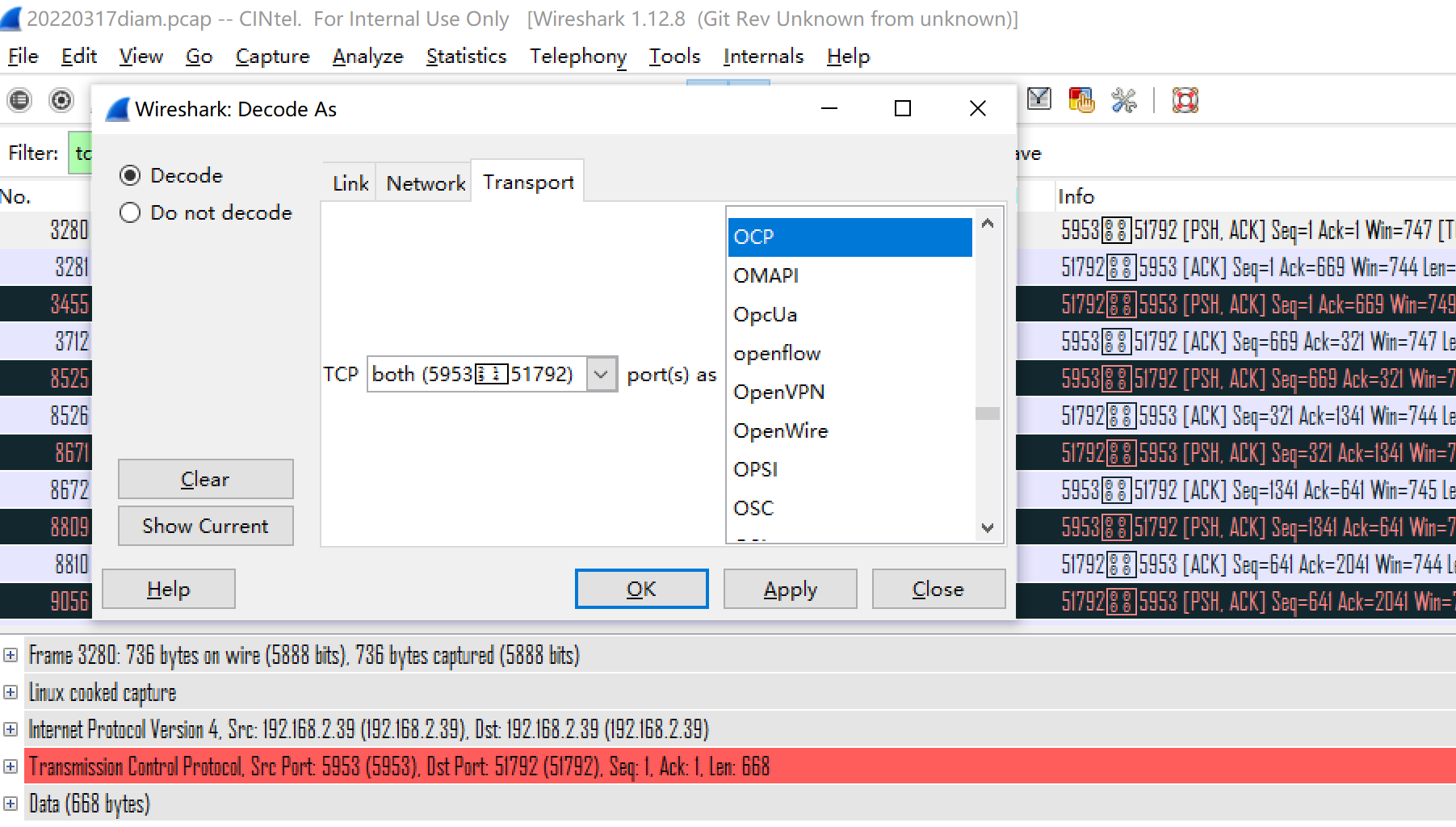Screen dimensions: 1456x827
Task: Select openflow in protocol list
Action: (850, 353)
